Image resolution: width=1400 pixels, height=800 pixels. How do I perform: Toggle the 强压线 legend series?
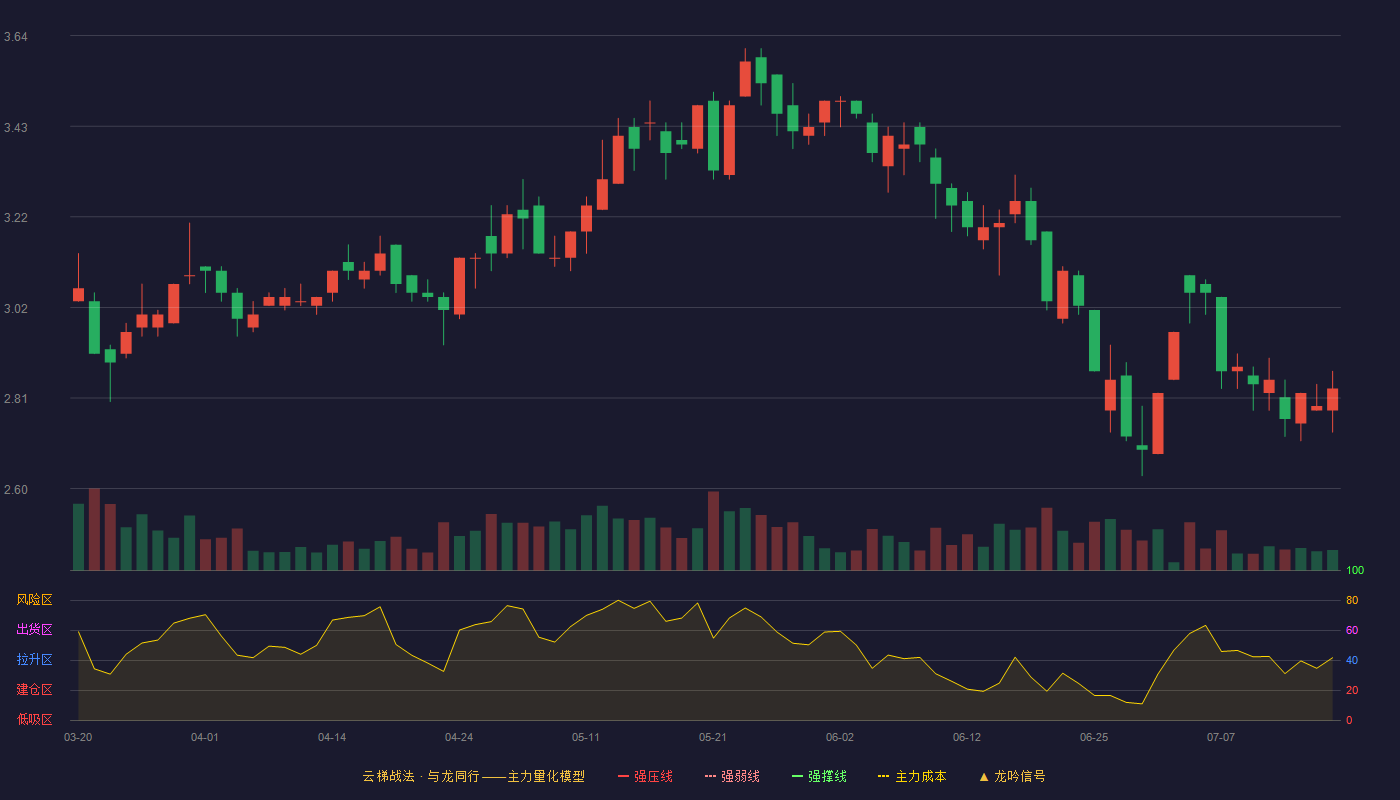click(645, 776)
